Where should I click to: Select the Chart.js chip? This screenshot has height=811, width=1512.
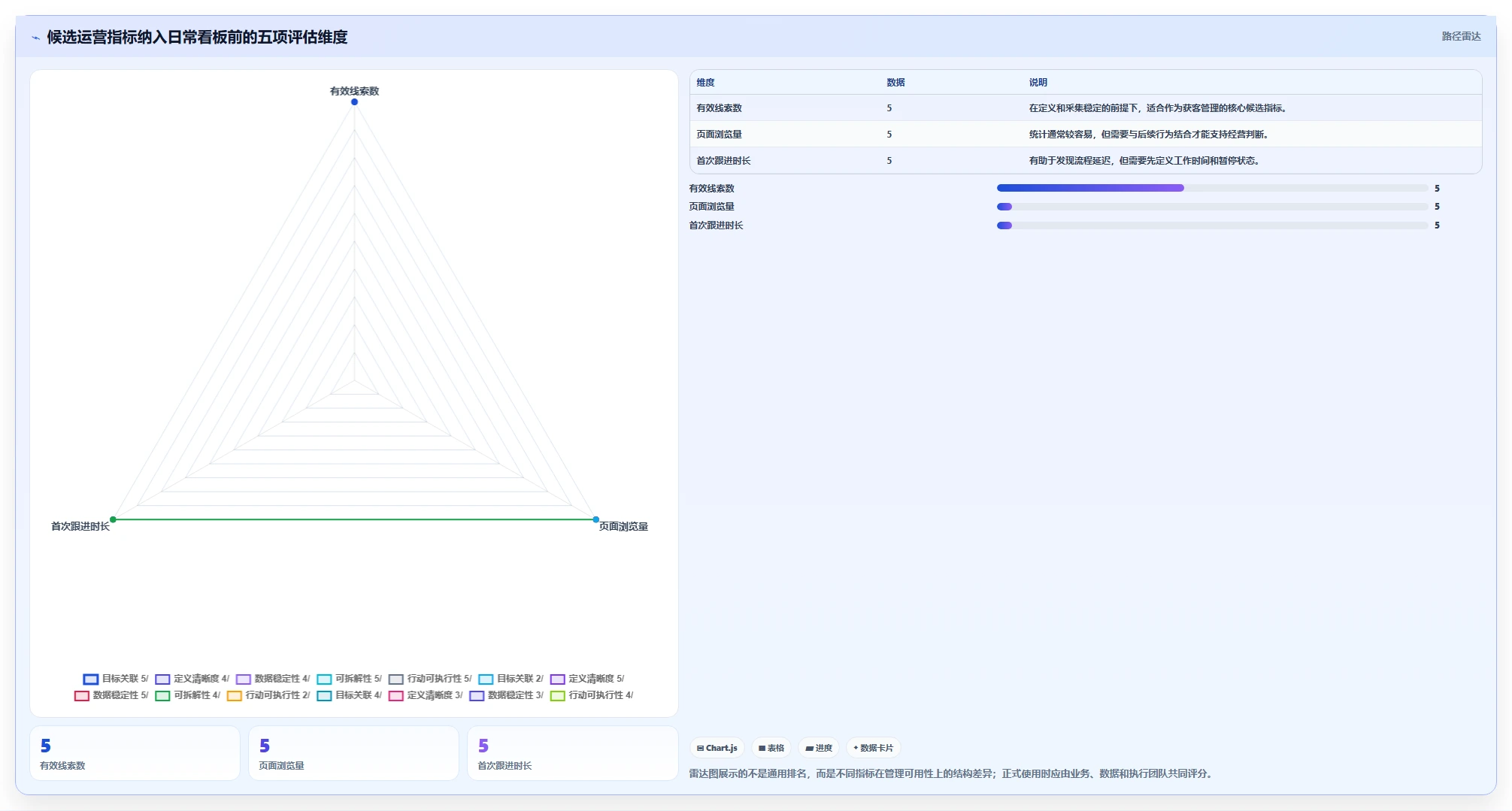717,748
